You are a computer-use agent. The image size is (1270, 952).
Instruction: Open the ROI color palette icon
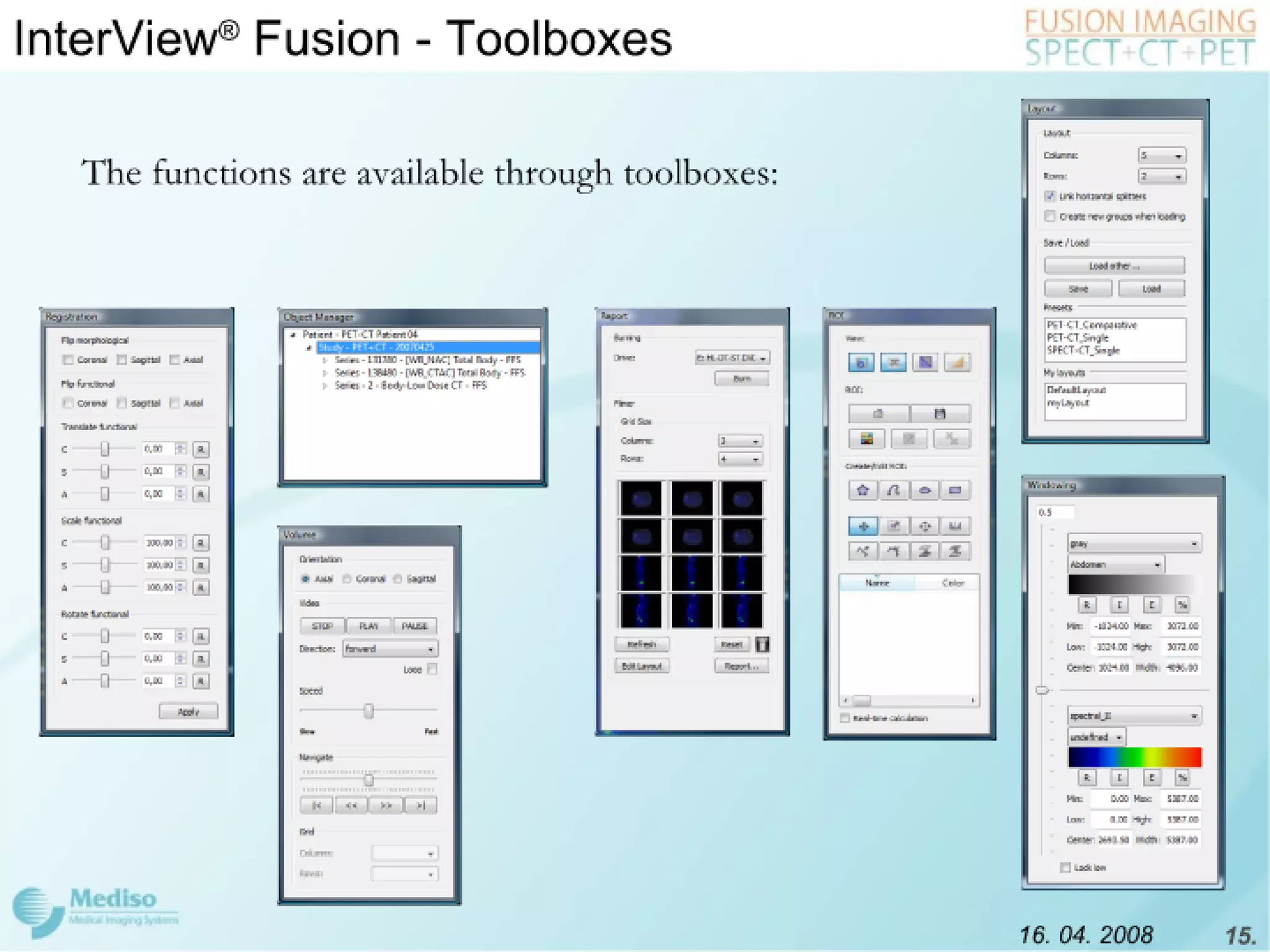click(866, 439)
